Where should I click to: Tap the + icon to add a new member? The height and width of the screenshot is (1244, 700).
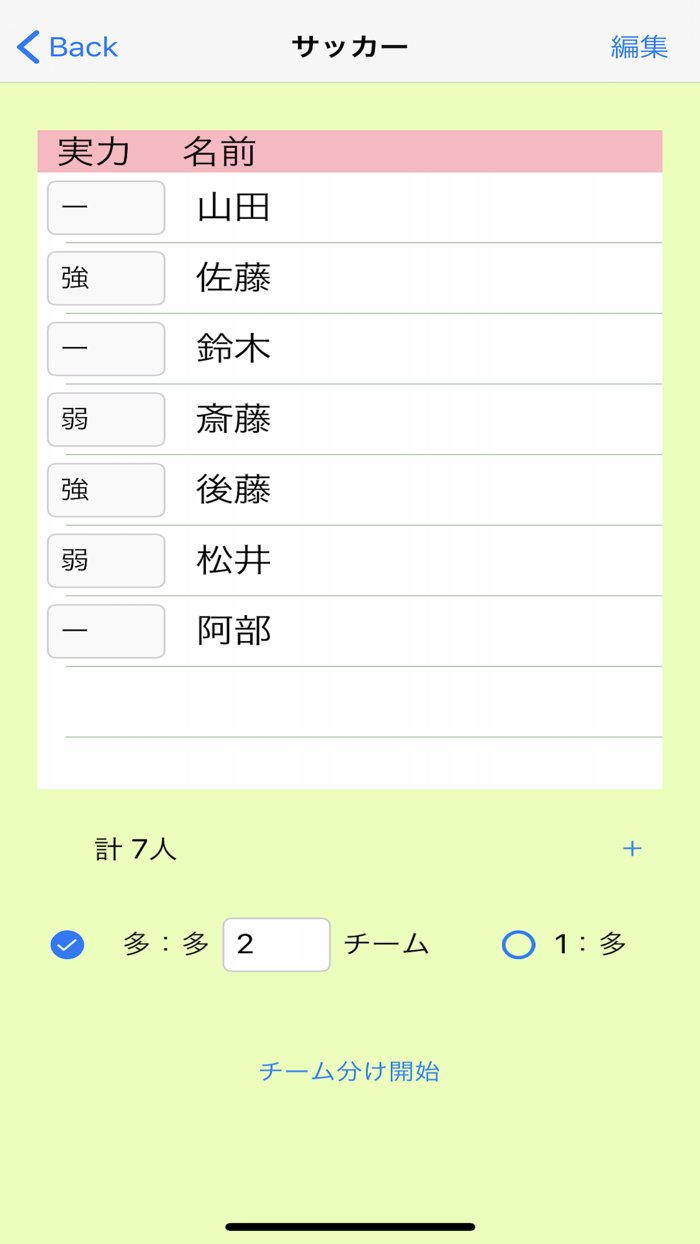click(x=632, y=848)
